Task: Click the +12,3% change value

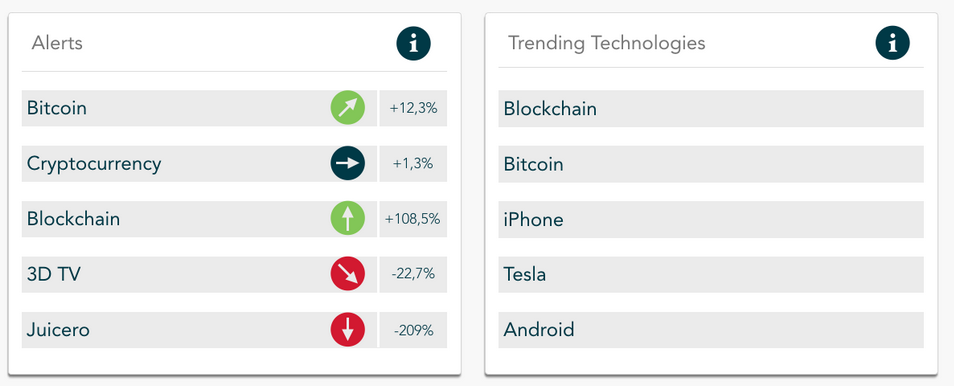Action: click(x=413, y=108)
